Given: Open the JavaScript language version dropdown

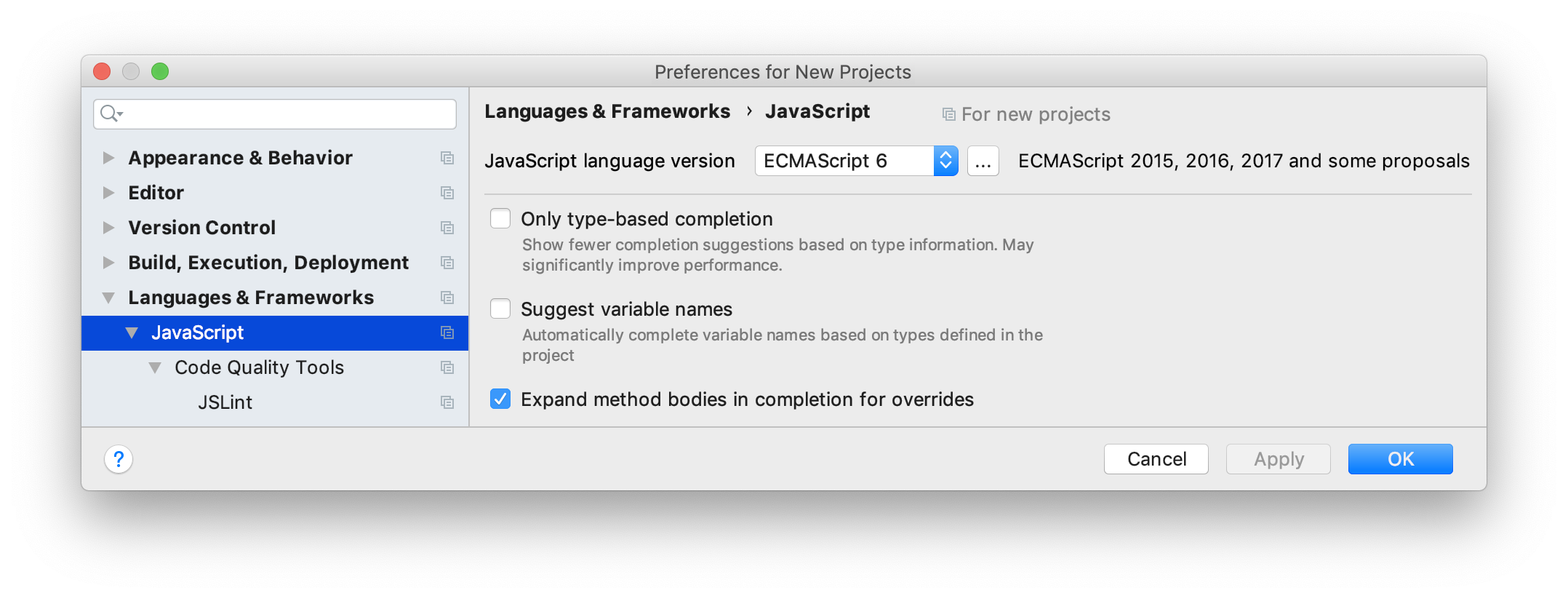Looking at the screenshot, I should tap(856, 161).
